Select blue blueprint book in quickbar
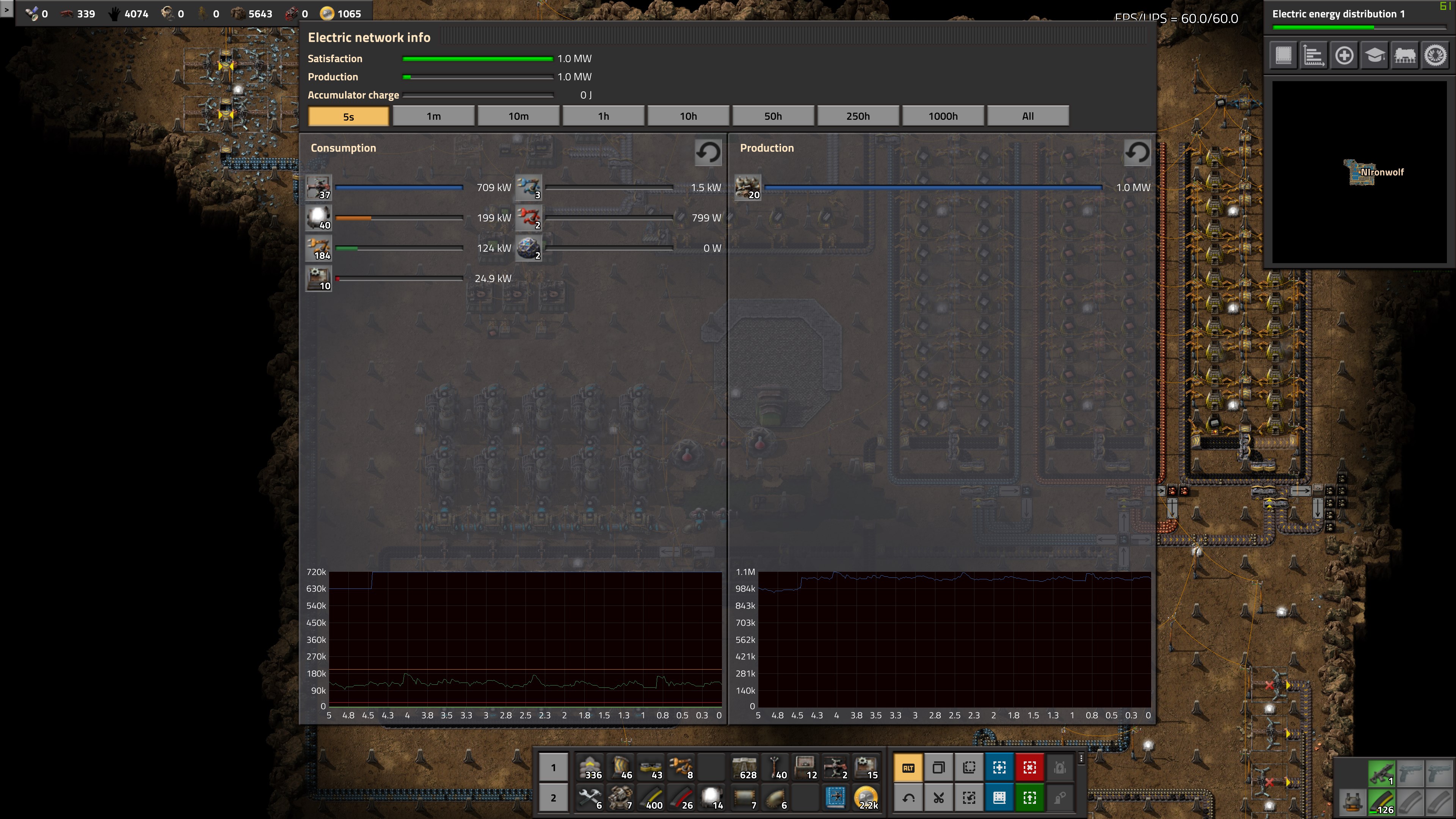This screenshot has height=819, width=1456. (x=836, y=798)
